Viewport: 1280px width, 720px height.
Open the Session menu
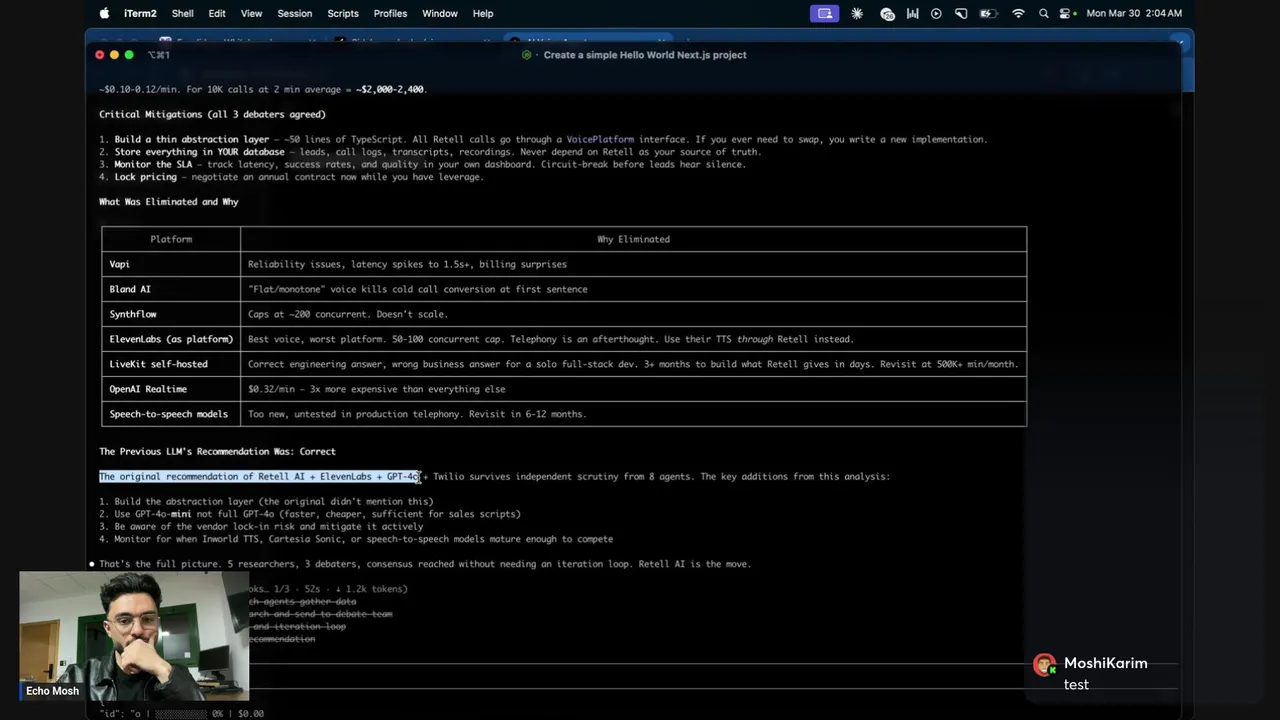[x=294, y=13]
